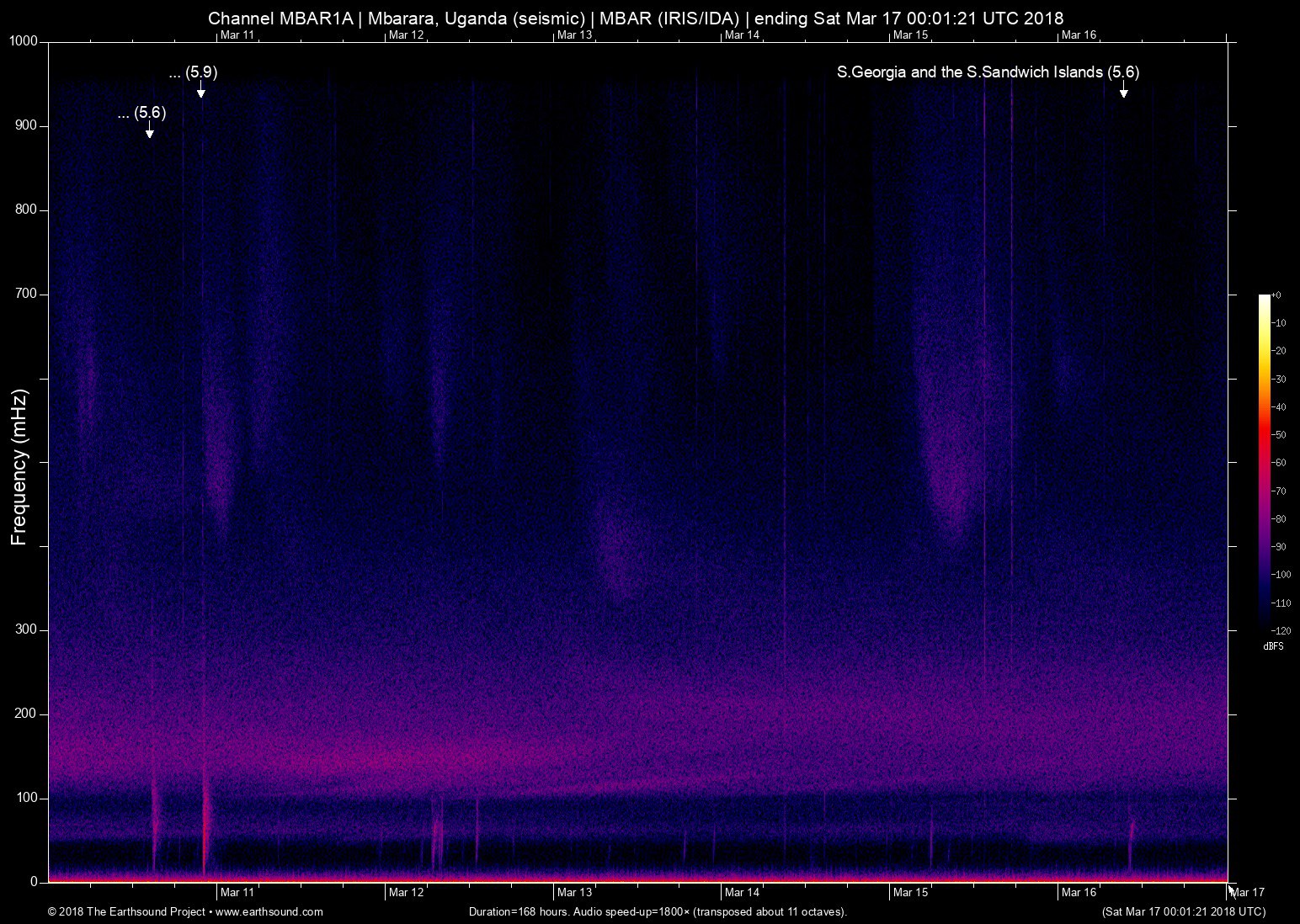Click the dBFS label under the color scale

1273,646
